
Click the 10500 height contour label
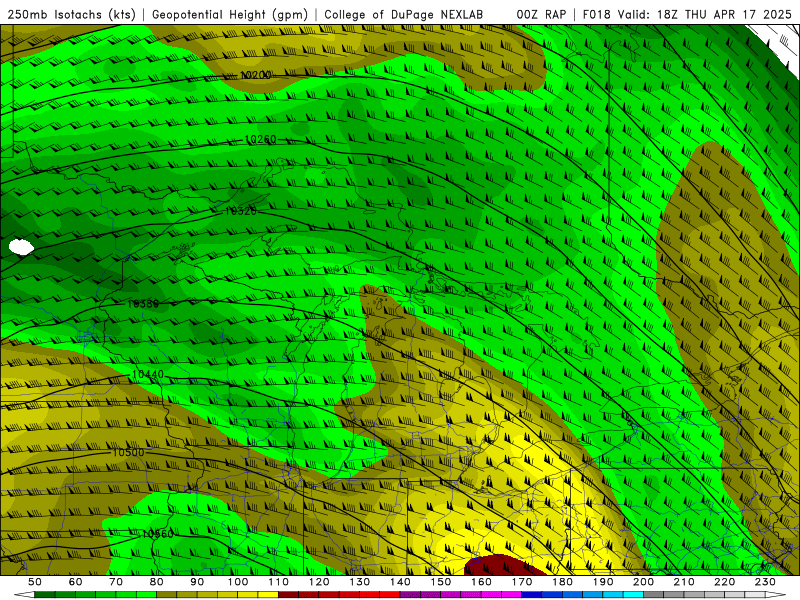tap(128, 453)
